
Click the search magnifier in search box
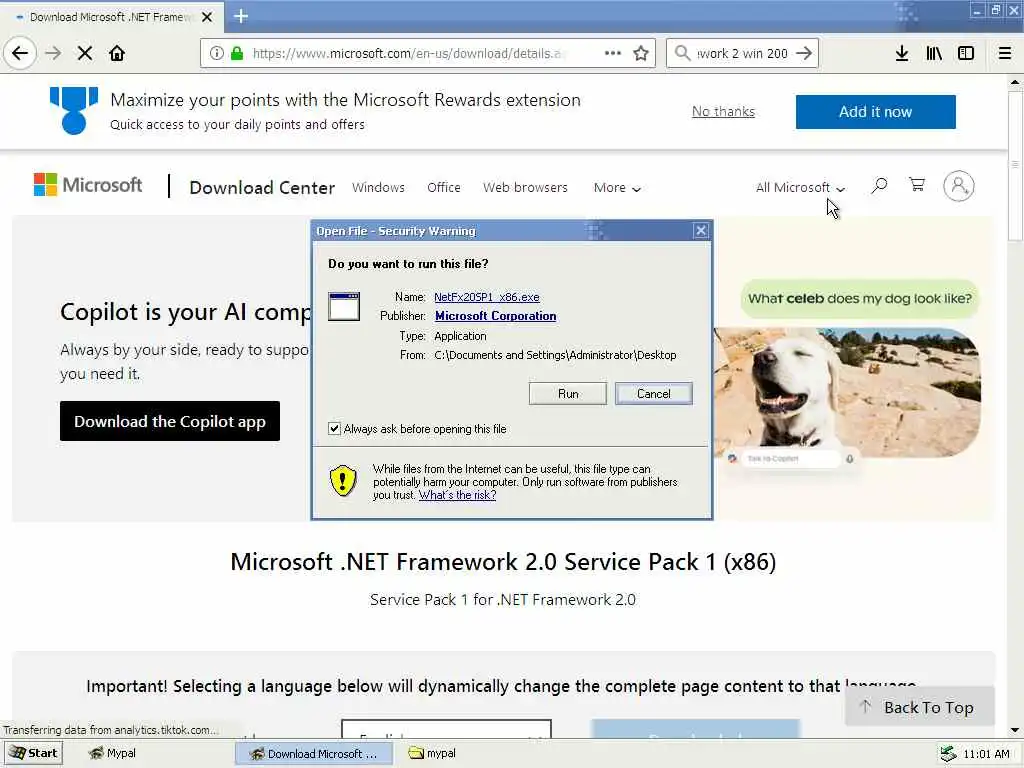682,53
